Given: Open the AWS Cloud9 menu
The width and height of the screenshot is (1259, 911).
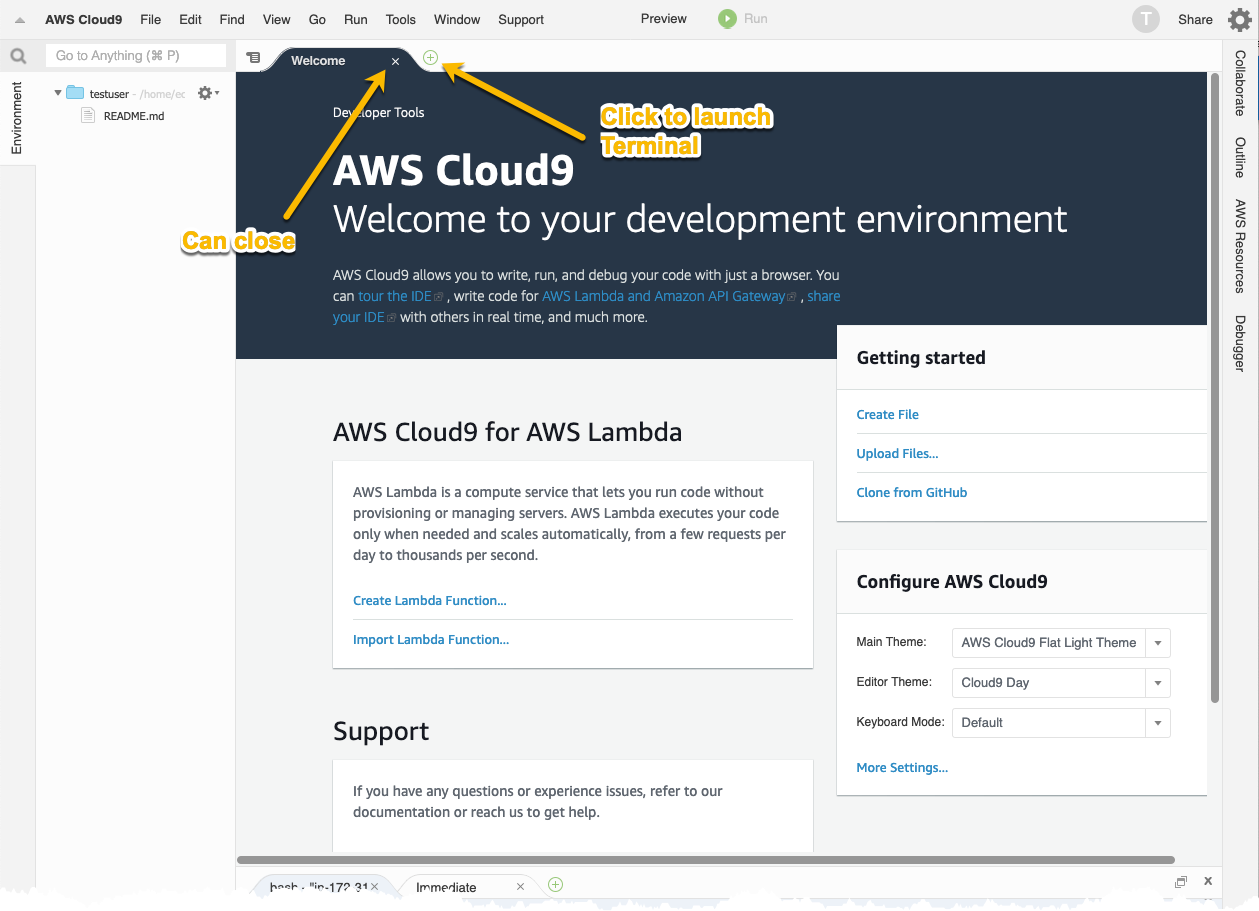Looking at the screenshot, I should point(84,19).
